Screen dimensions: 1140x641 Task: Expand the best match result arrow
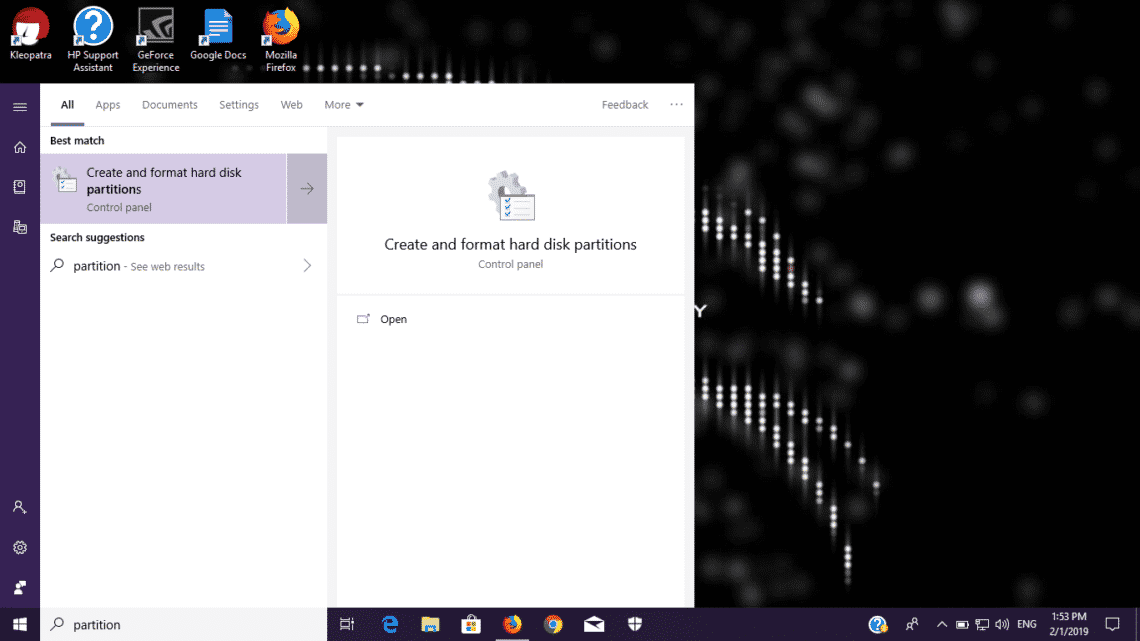[x=307, y=189]
